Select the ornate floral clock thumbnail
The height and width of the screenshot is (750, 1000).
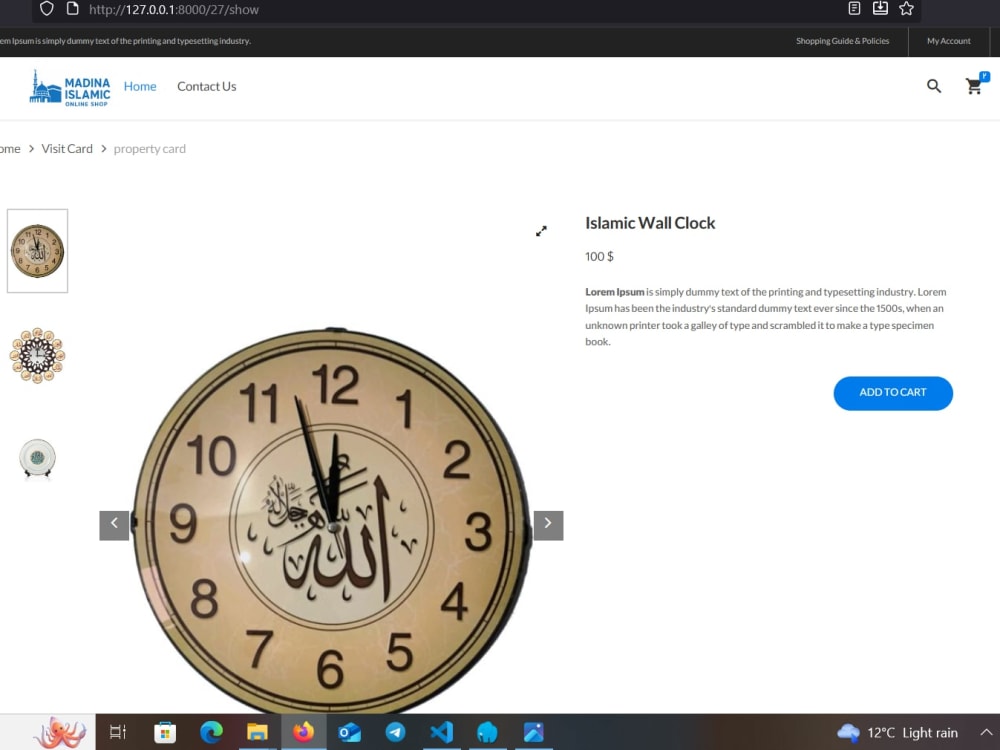pyautogui.click(x=38, y=355)
